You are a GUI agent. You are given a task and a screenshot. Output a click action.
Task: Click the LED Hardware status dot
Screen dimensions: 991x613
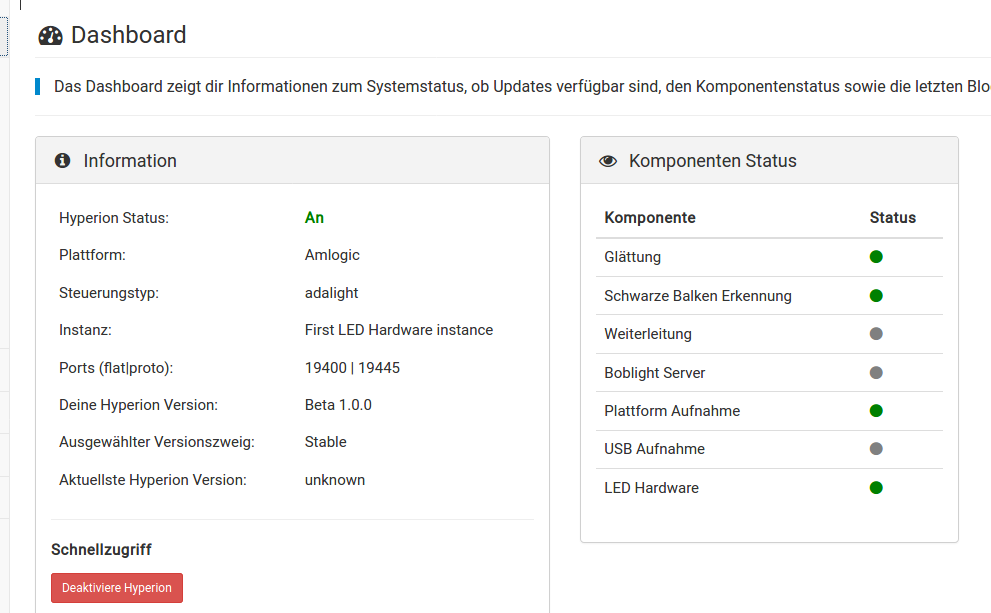(876, 488)
